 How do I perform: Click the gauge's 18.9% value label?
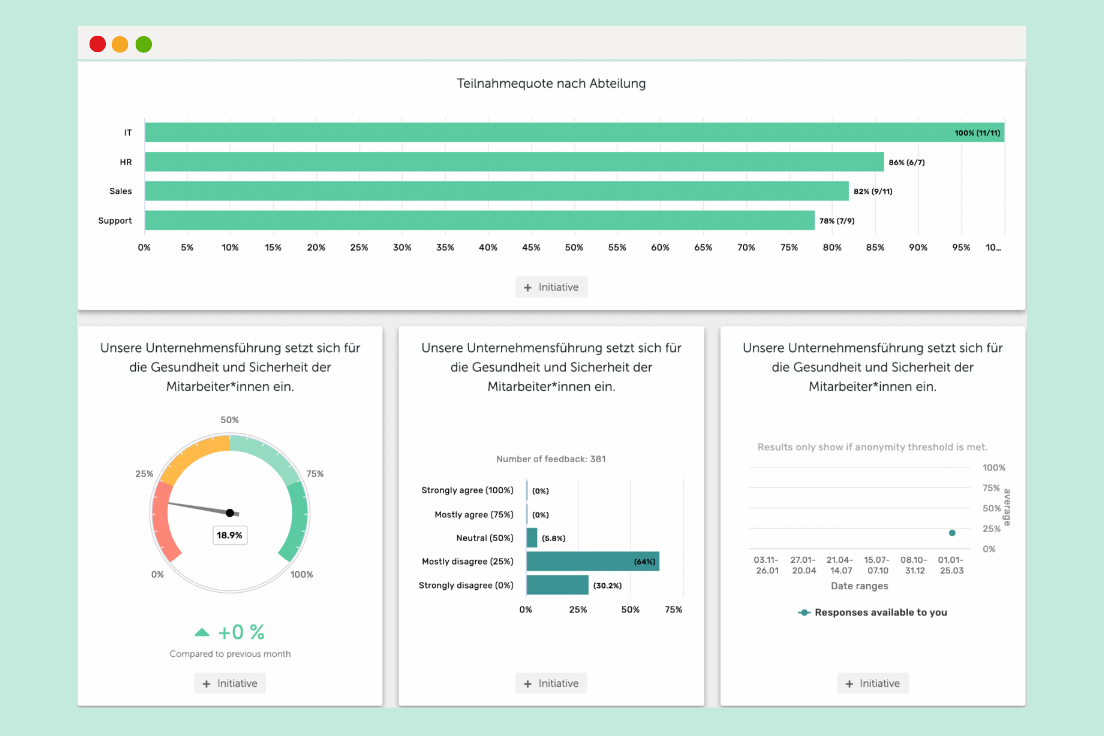pos(230,535)
